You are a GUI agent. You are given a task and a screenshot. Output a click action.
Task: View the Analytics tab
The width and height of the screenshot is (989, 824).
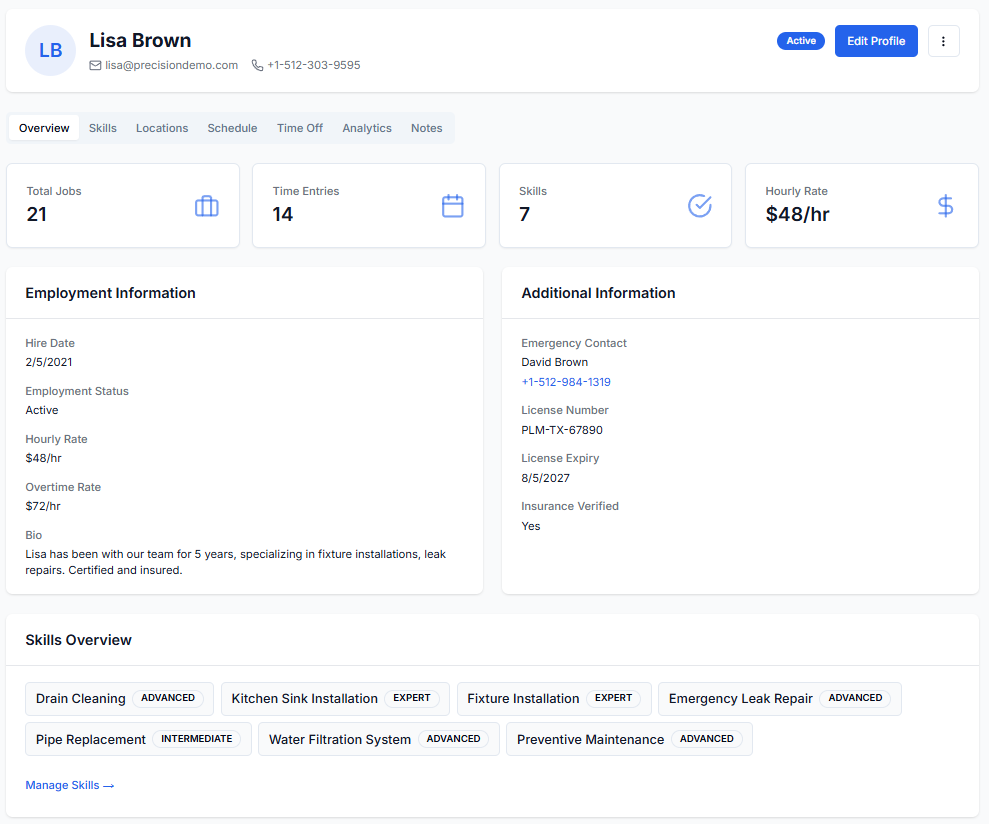(x=367, y=128)
